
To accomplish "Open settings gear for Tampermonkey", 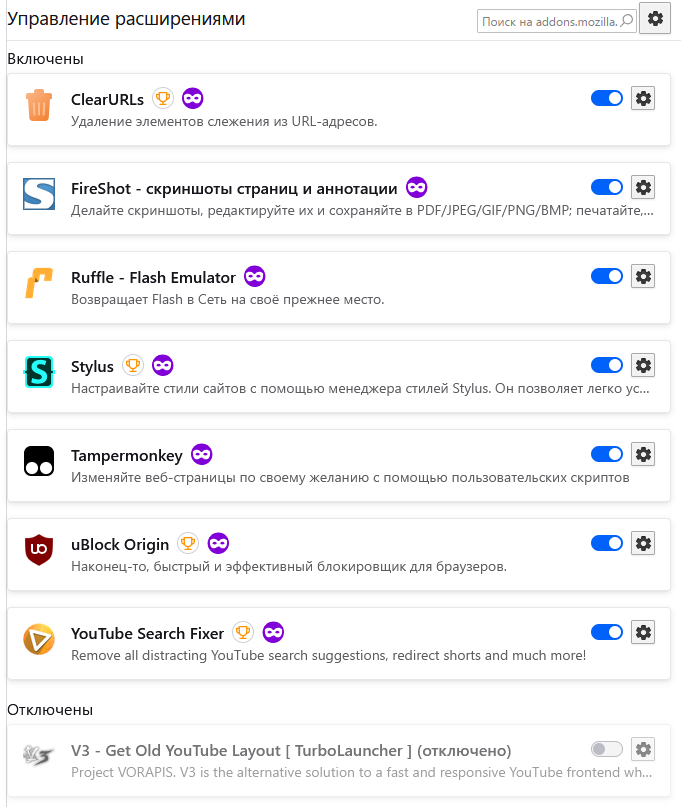I will pos(643,455).
